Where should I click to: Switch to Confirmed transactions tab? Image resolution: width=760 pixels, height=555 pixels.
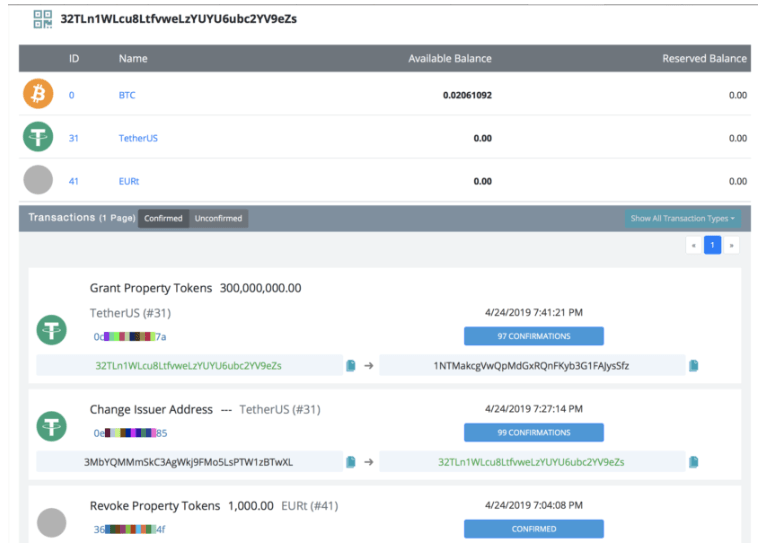click(x=163, y=218)
